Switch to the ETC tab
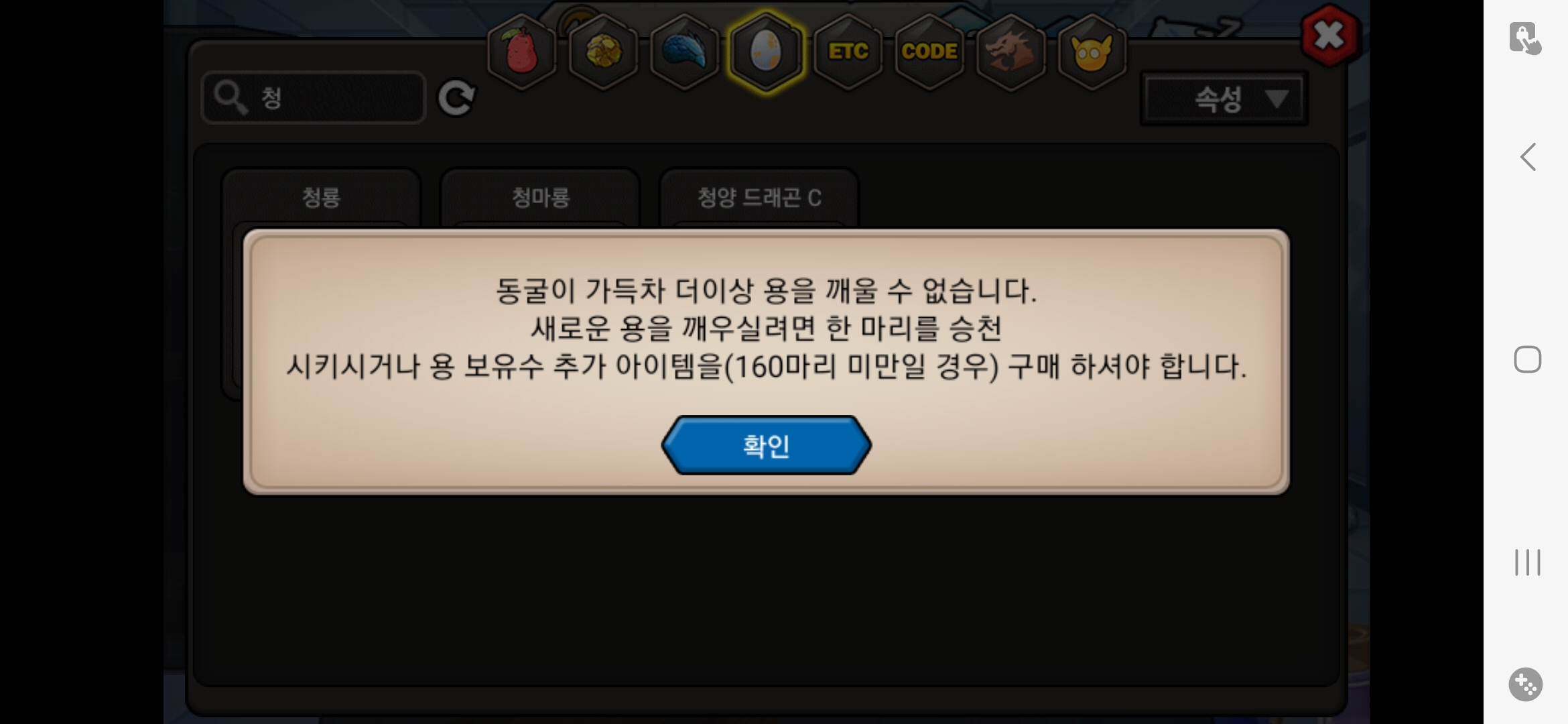 [848, 51]
